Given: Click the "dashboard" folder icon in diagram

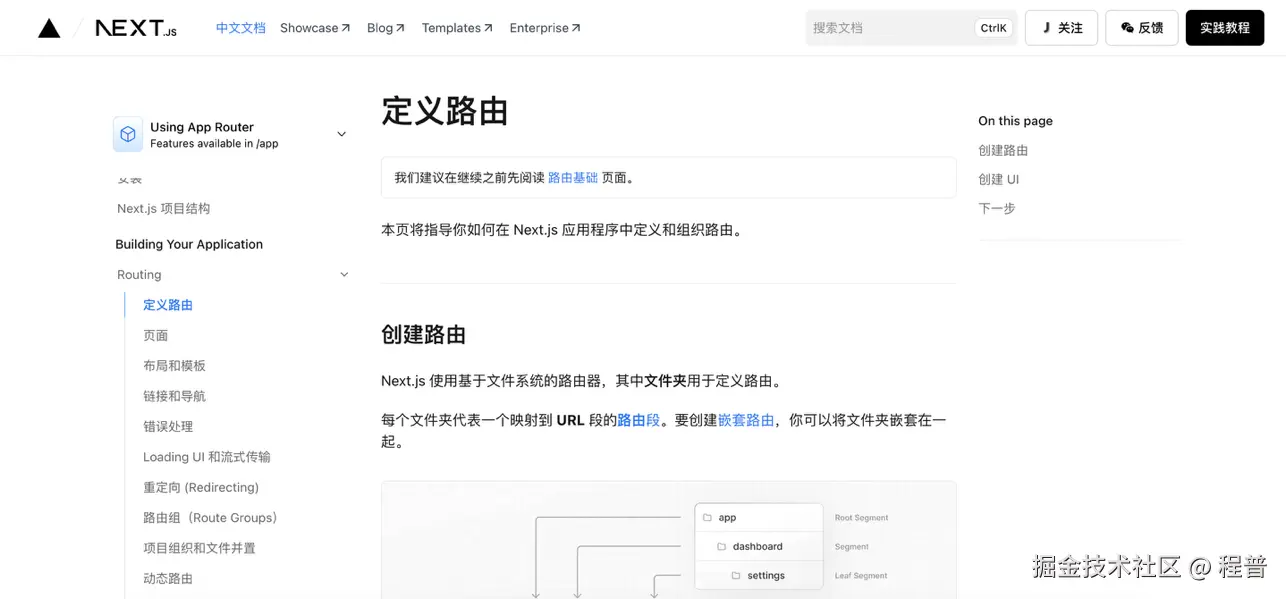Looking at the screenshot, I should click(722, 546).
